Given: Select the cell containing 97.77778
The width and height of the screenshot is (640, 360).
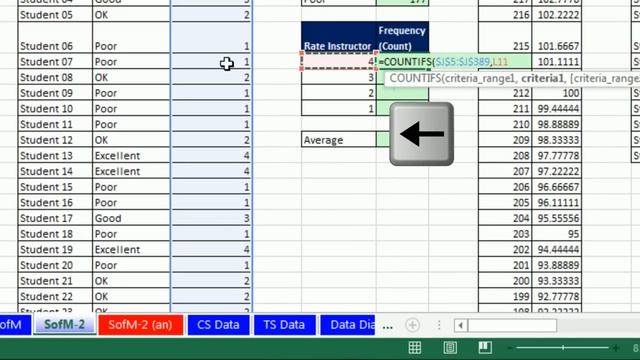Looking at the screenshot, I should pyautogui.click(x=557, y=156).
